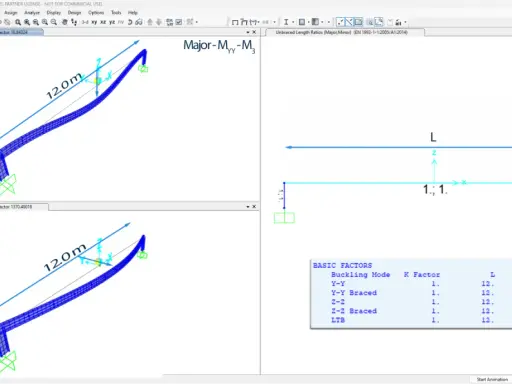Image resolution: width=512 pixels, height=384 pixels.
Task: Open dropdown next to the greyed grid icon
Action: point(197,22)
